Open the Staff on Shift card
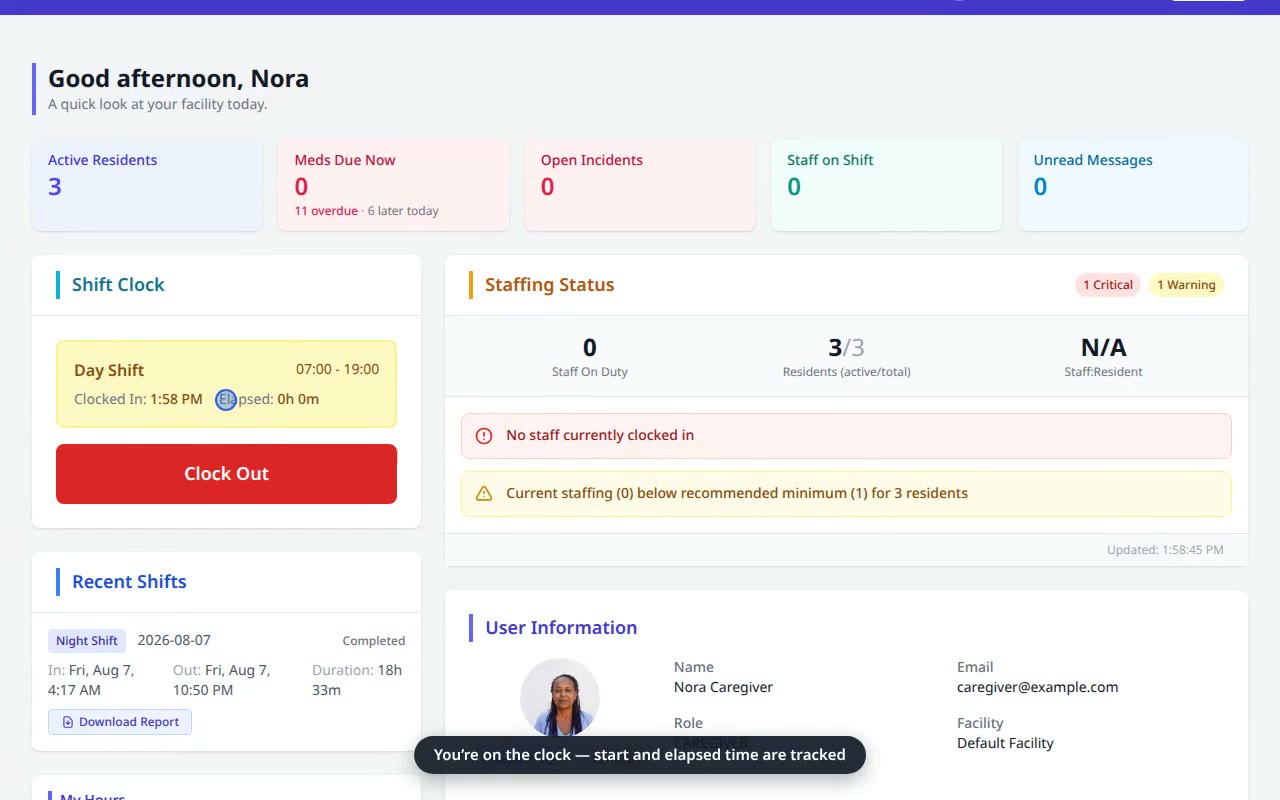The height and width of the screenshot is (800, 1280). 886,185
